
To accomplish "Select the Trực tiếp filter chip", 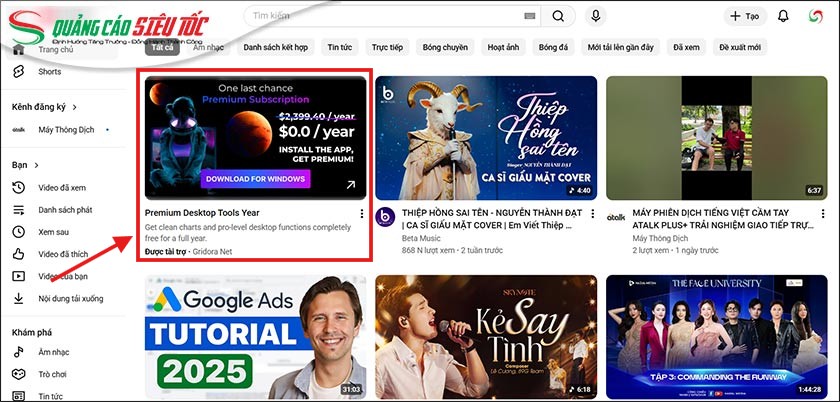I will tap(387, 47).
